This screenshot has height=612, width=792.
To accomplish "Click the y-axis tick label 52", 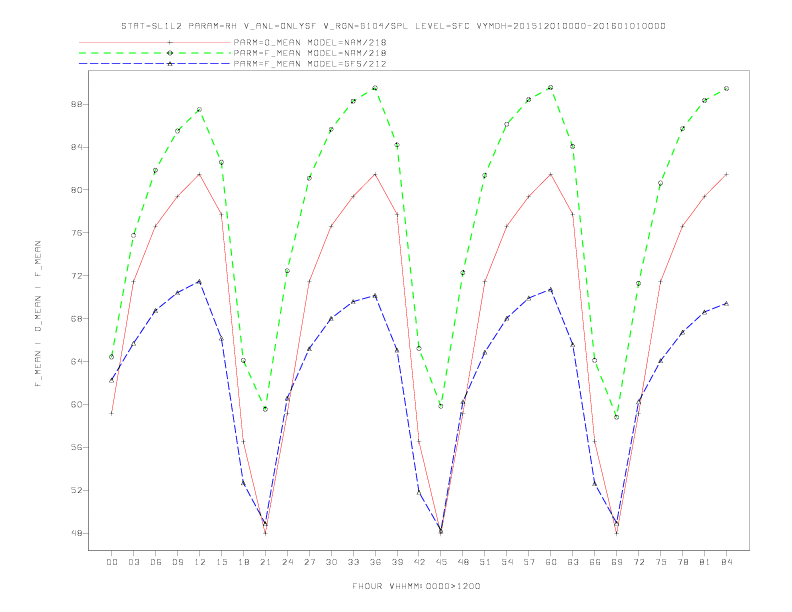I will tap(79, 490).
